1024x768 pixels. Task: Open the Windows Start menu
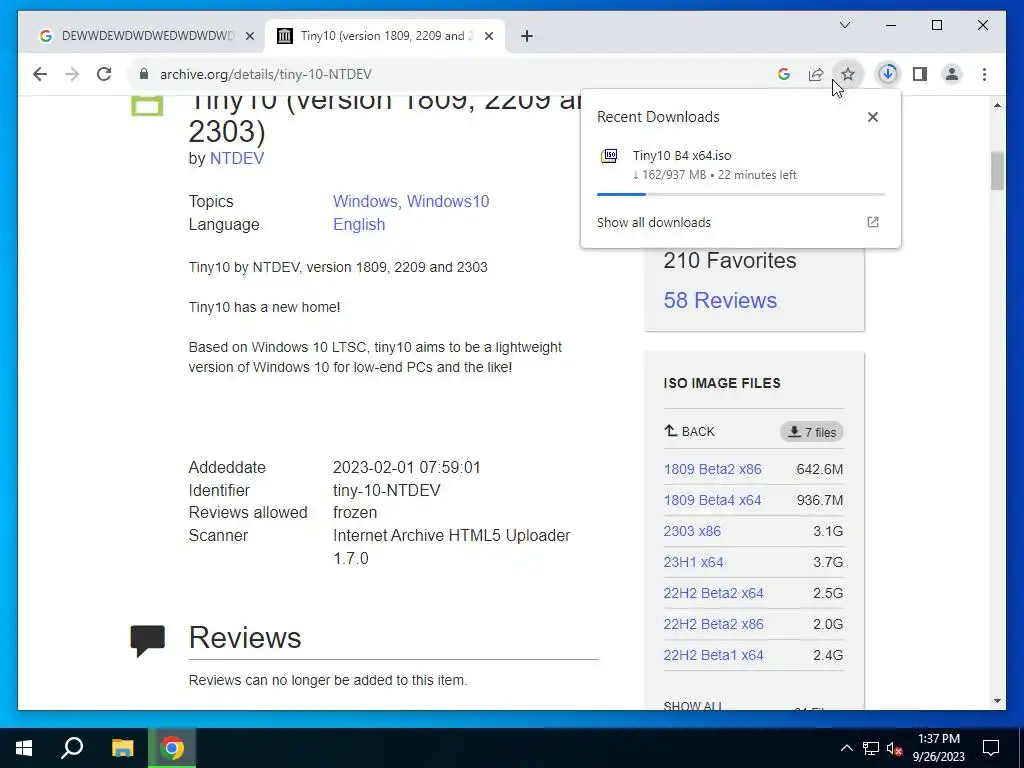tap(24, 748)
